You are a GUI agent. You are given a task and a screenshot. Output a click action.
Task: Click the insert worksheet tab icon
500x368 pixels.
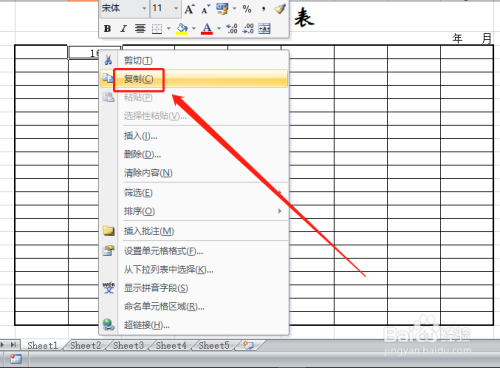point(248,345)
